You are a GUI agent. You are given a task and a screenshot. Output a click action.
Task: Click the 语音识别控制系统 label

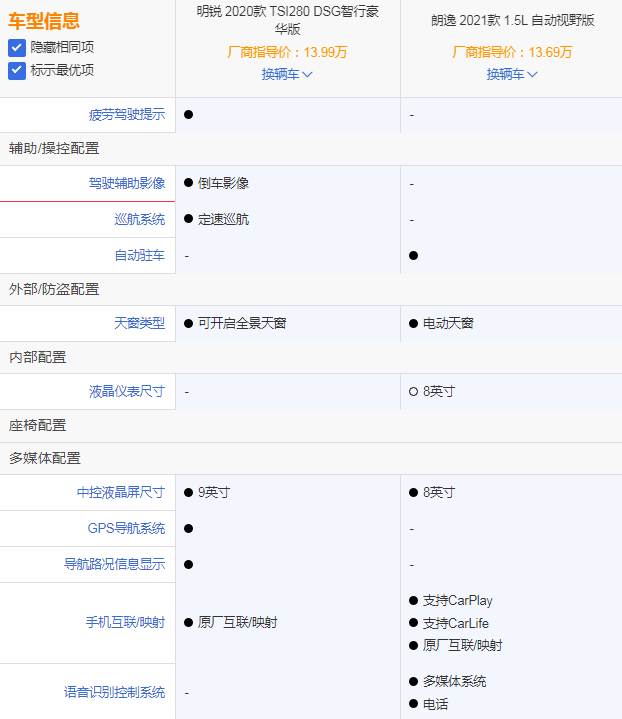(114, 692)
